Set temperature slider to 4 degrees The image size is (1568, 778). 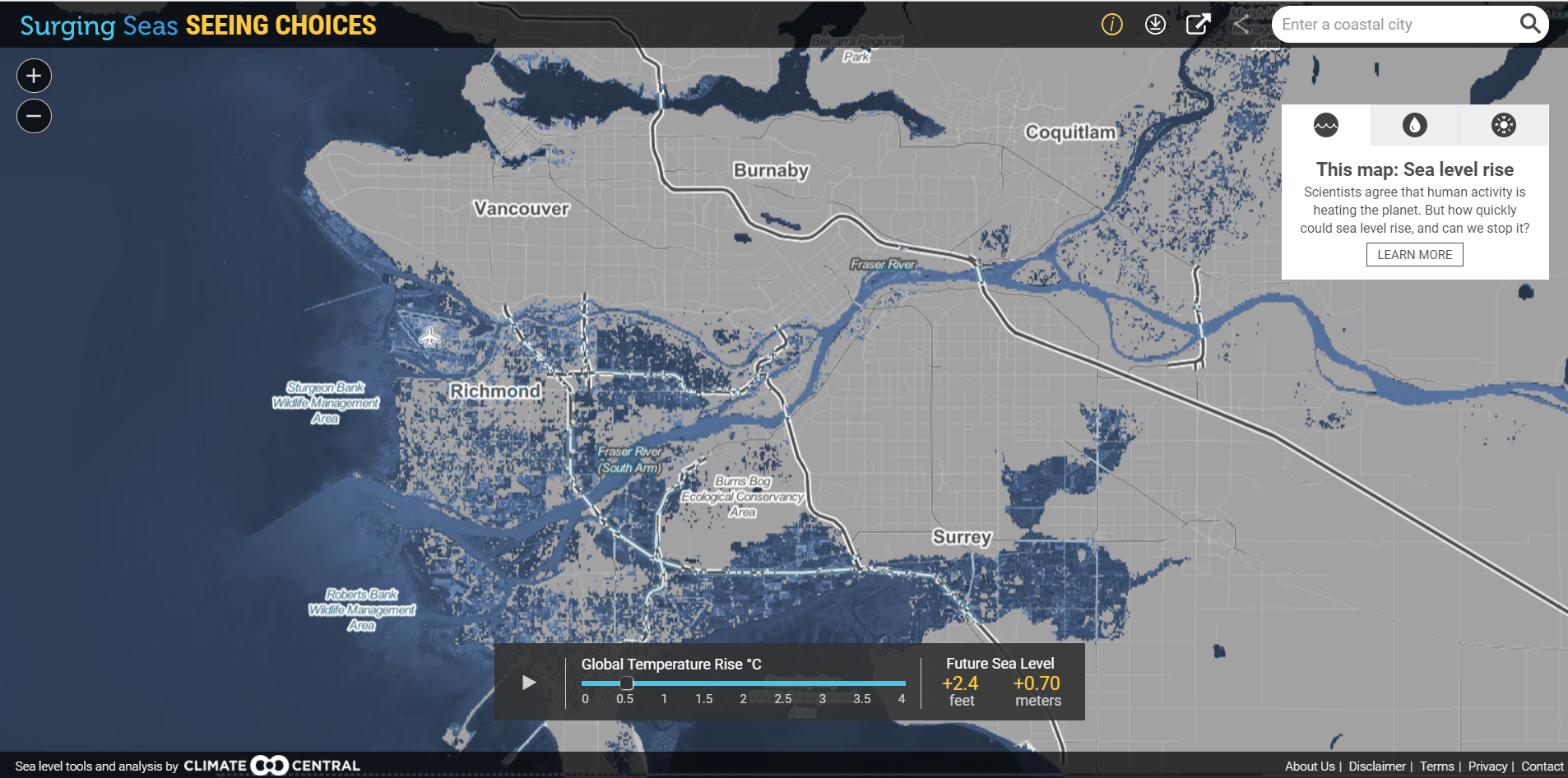[x=902, y=683]
